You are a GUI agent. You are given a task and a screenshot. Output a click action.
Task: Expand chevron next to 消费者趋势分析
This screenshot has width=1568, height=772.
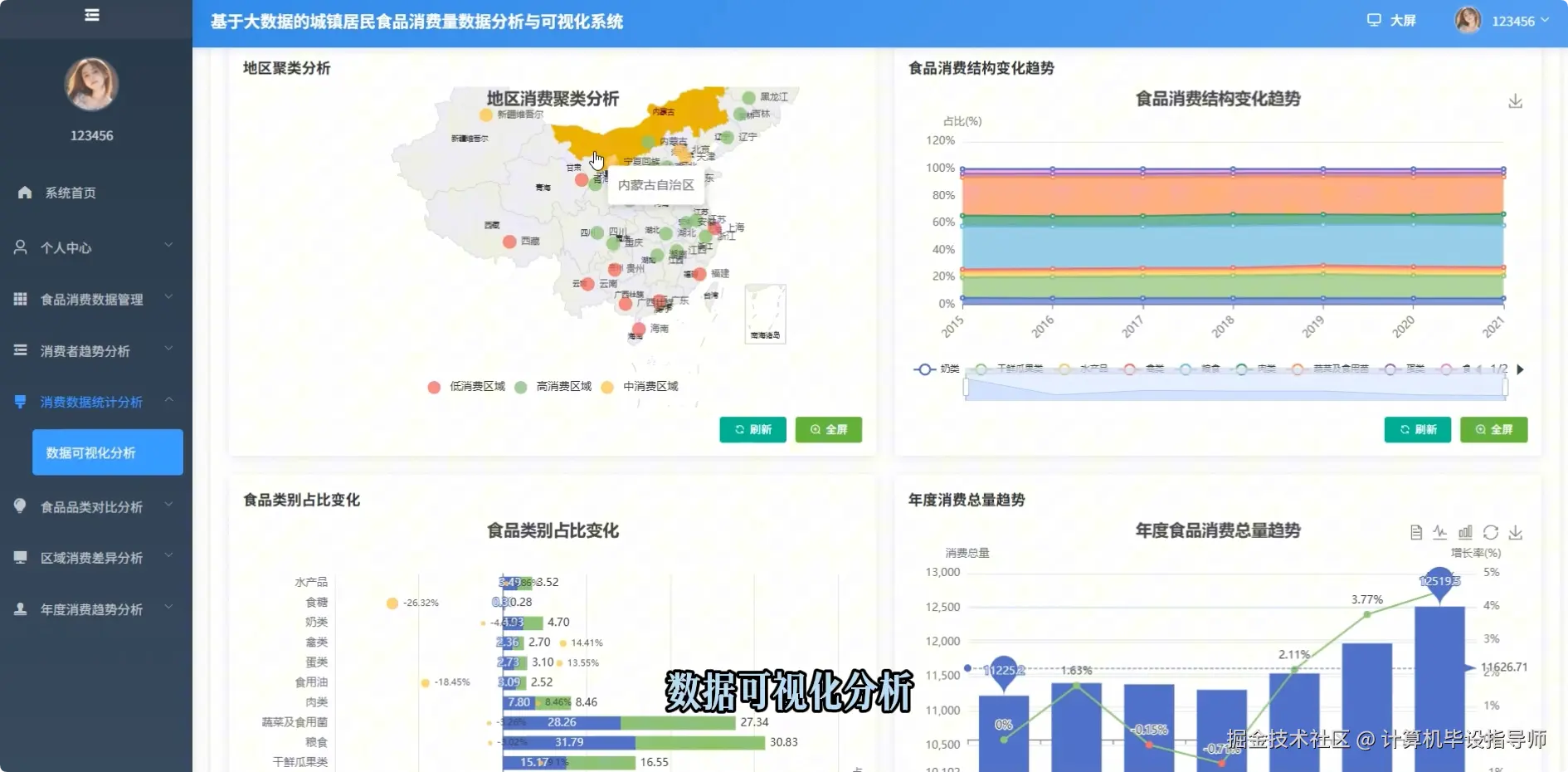tap(168, 348)
